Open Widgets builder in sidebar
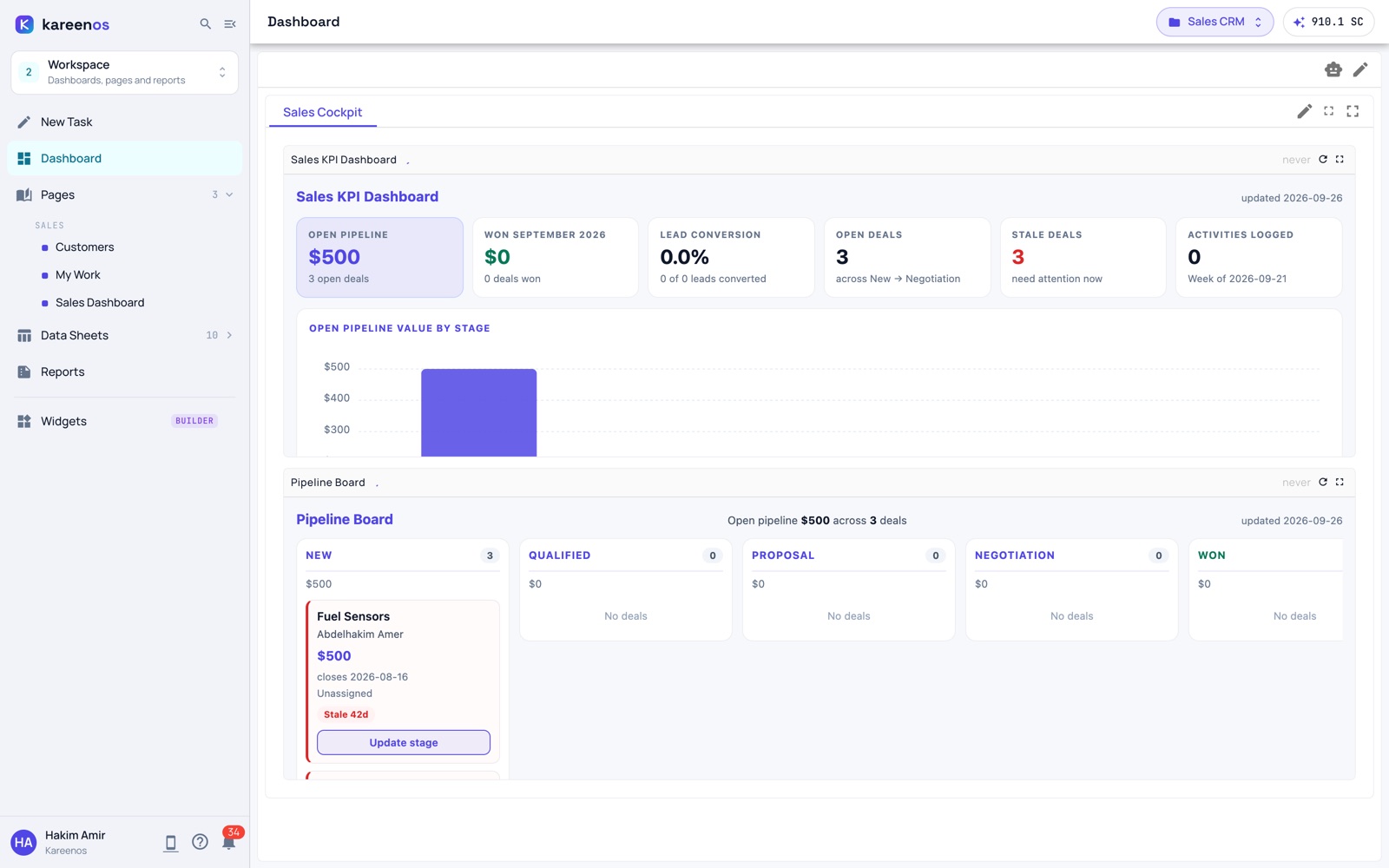The image size is (1389, 868). click(x=125, y=422)
